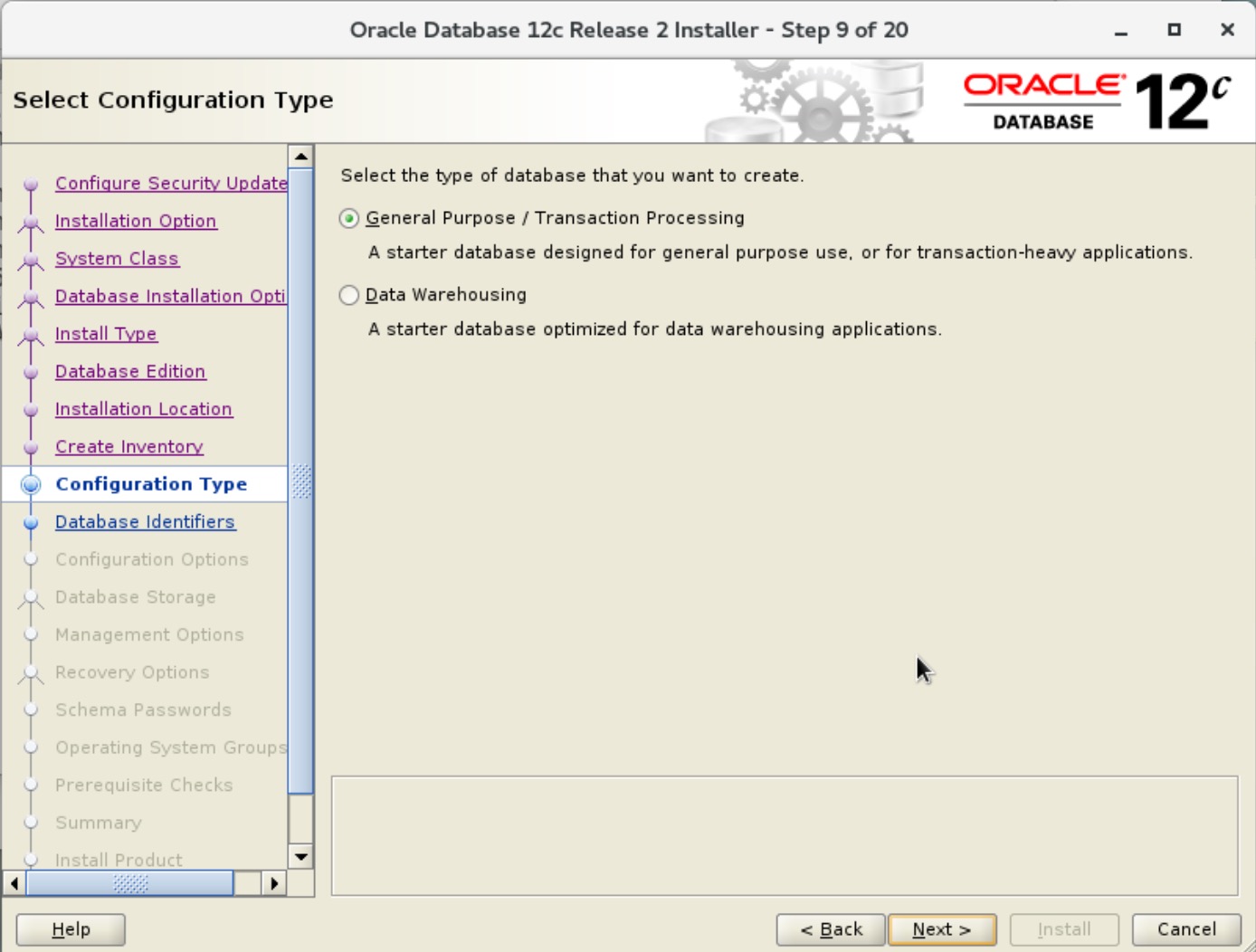The width and height of the screenshot is (1256, 952).
Task: Open the Configure Security Updates step link
Action: (x=171, y=183)
